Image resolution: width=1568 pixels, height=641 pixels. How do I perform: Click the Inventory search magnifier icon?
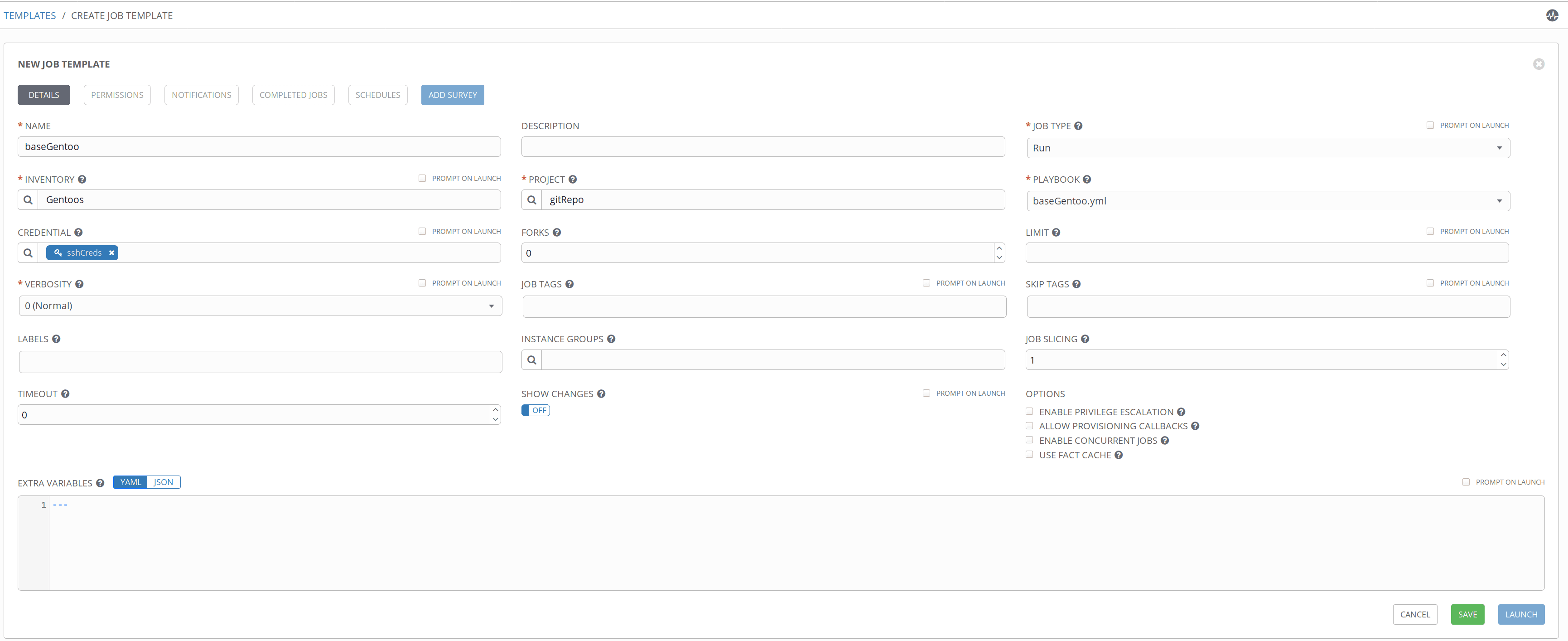[27, 199]
